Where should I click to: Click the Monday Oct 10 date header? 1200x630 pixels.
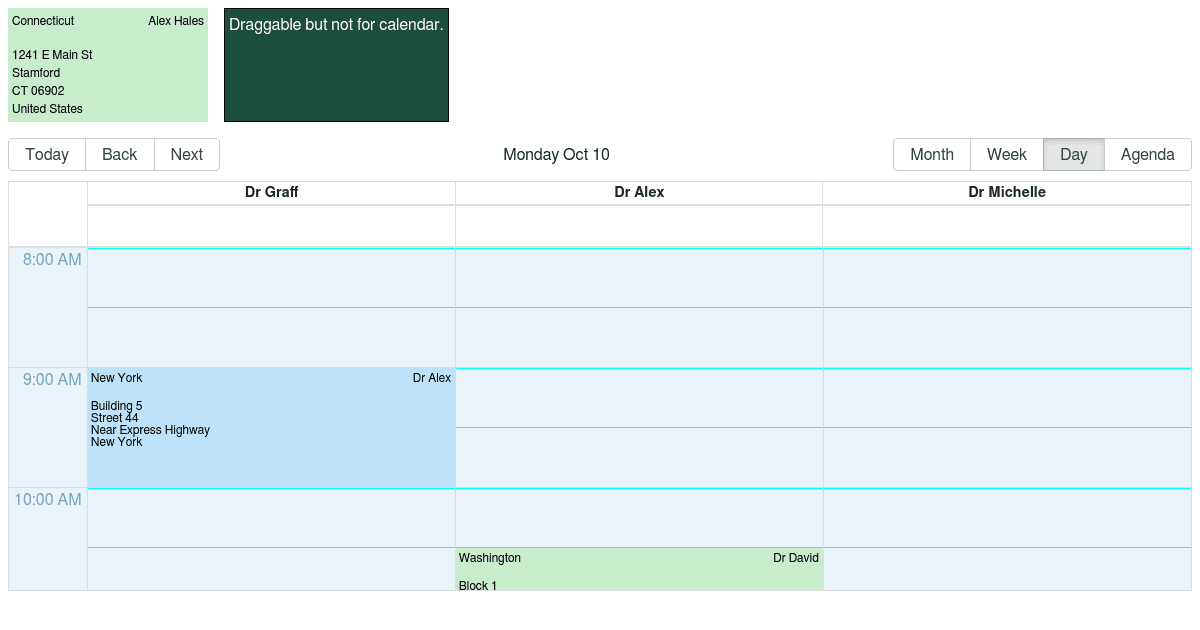coord(556,154)
